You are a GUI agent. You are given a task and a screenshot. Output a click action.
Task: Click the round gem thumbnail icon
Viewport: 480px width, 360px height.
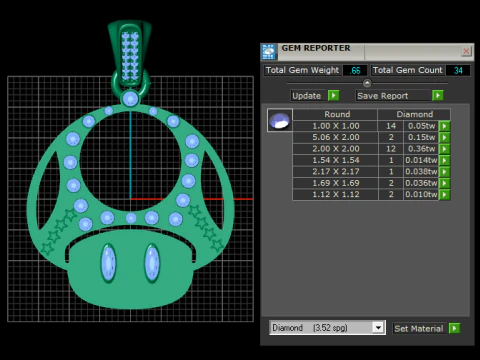(280, 120)
